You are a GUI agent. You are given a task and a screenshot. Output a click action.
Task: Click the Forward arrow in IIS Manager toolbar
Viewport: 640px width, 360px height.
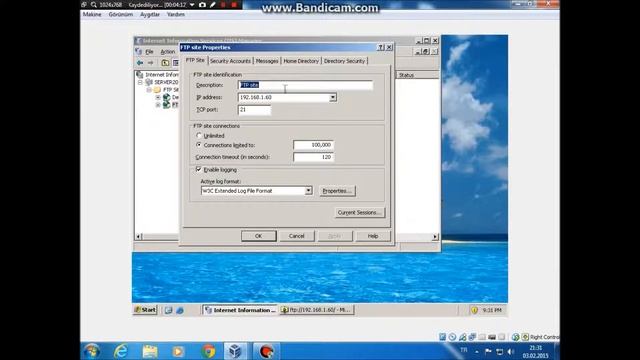[x=151, y=63]
